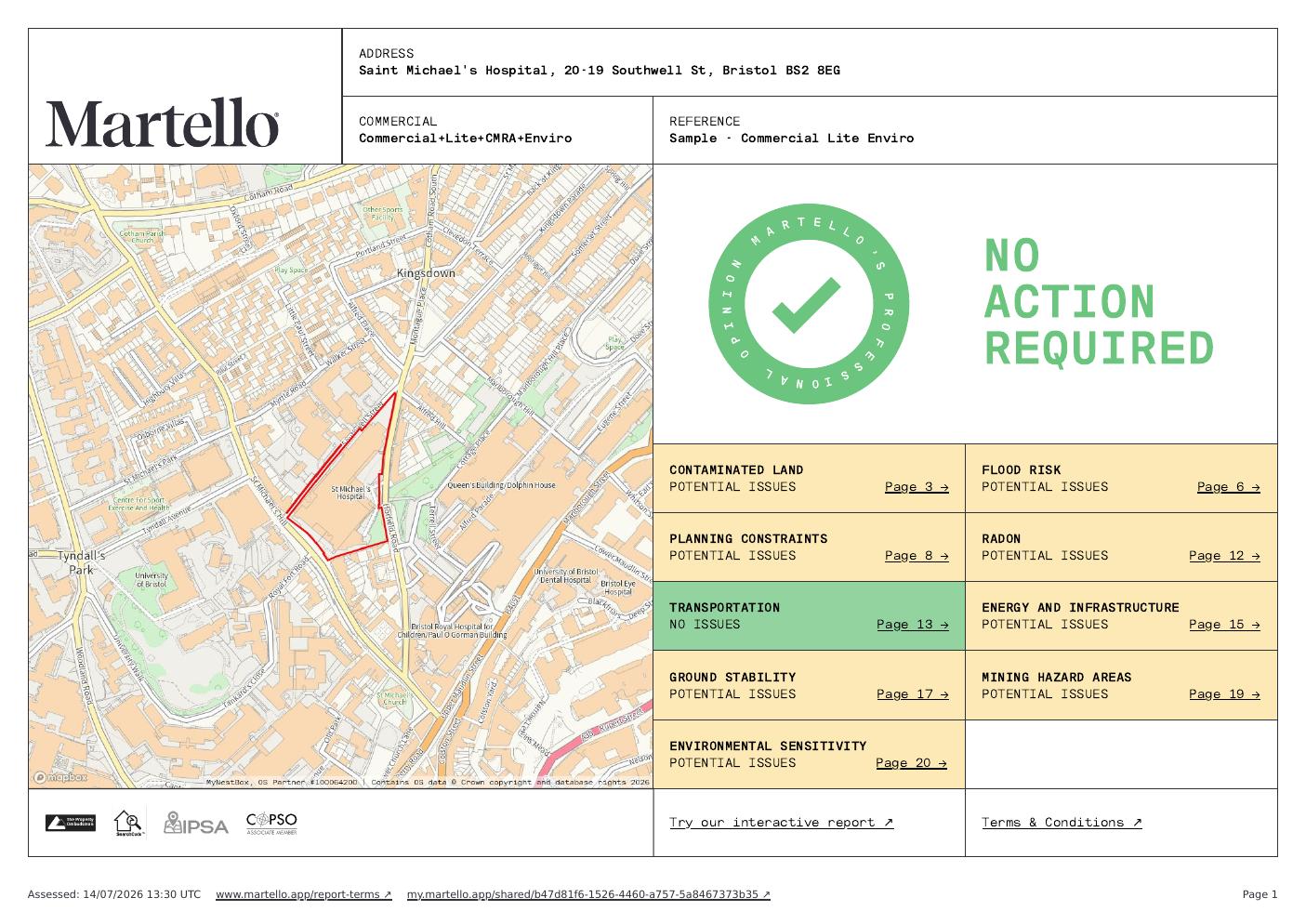Jump to Energy and Infrastructure Page 15
Viewport: 1306px width, 924px height.
[1224, 624]
